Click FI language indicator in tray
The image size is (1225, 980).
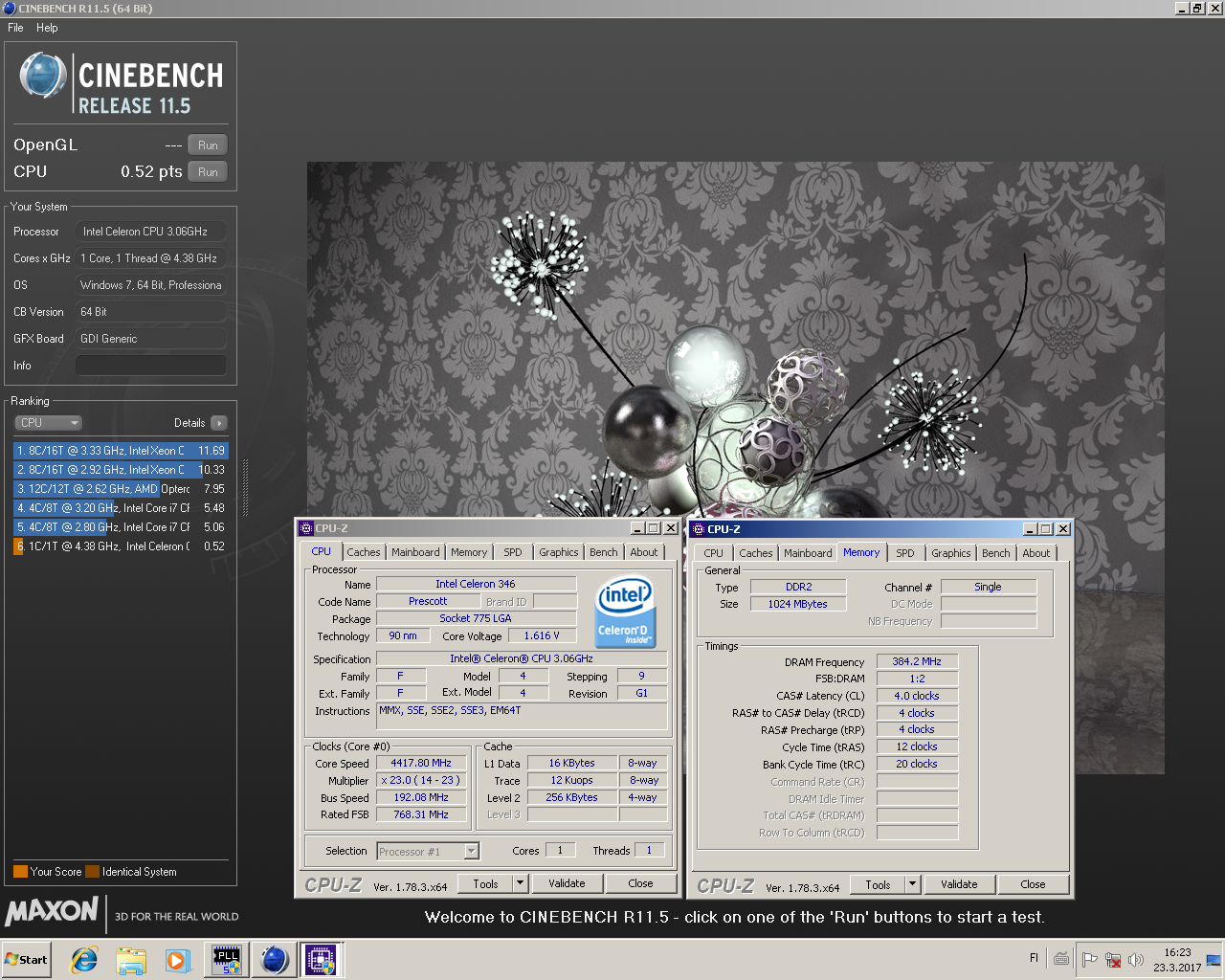click(1034, 958)
